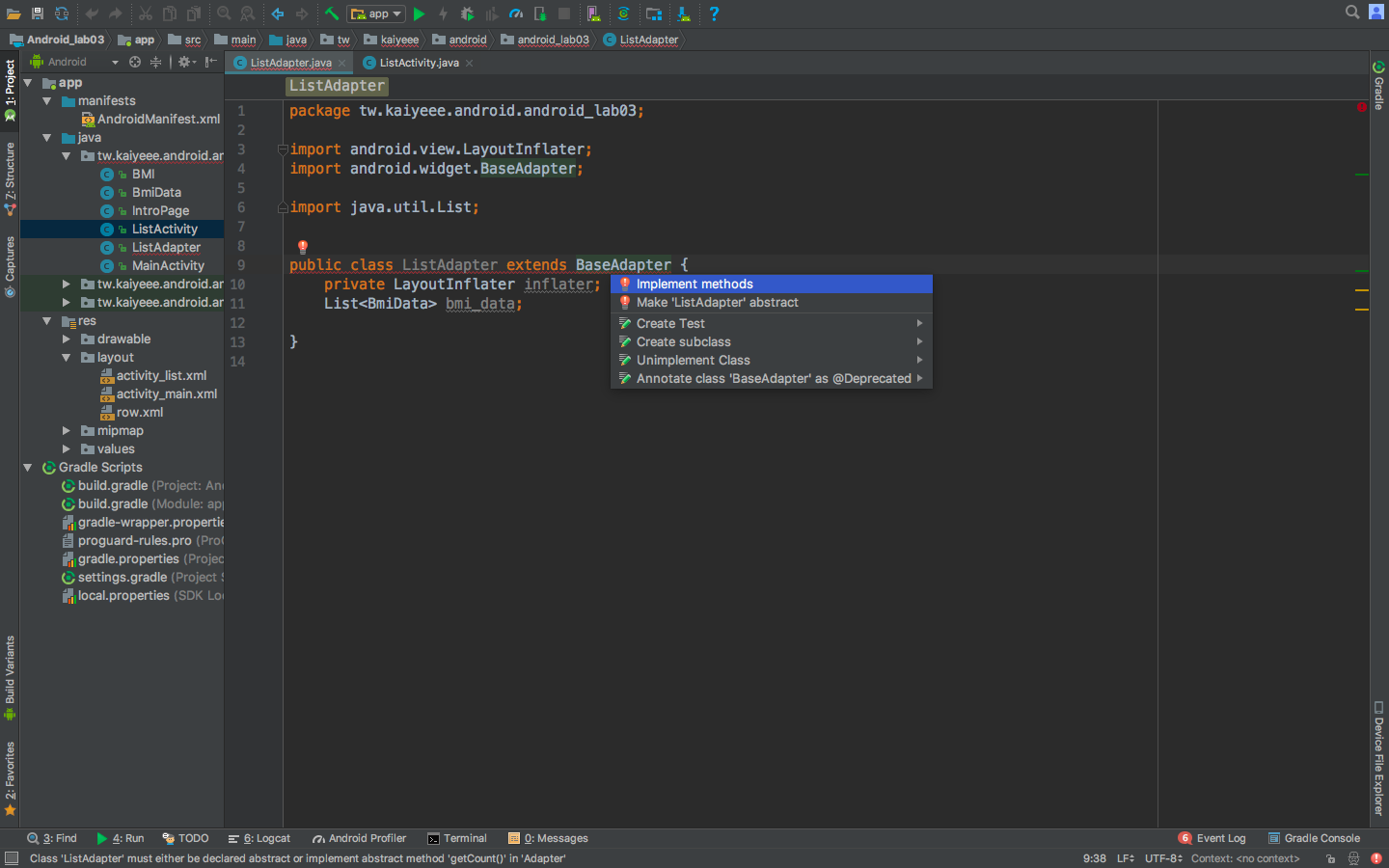The height and width of the screenshot is (868, 1389).
Task: Click the Sync Project with Gradle icon
Action: click(624, 14)
